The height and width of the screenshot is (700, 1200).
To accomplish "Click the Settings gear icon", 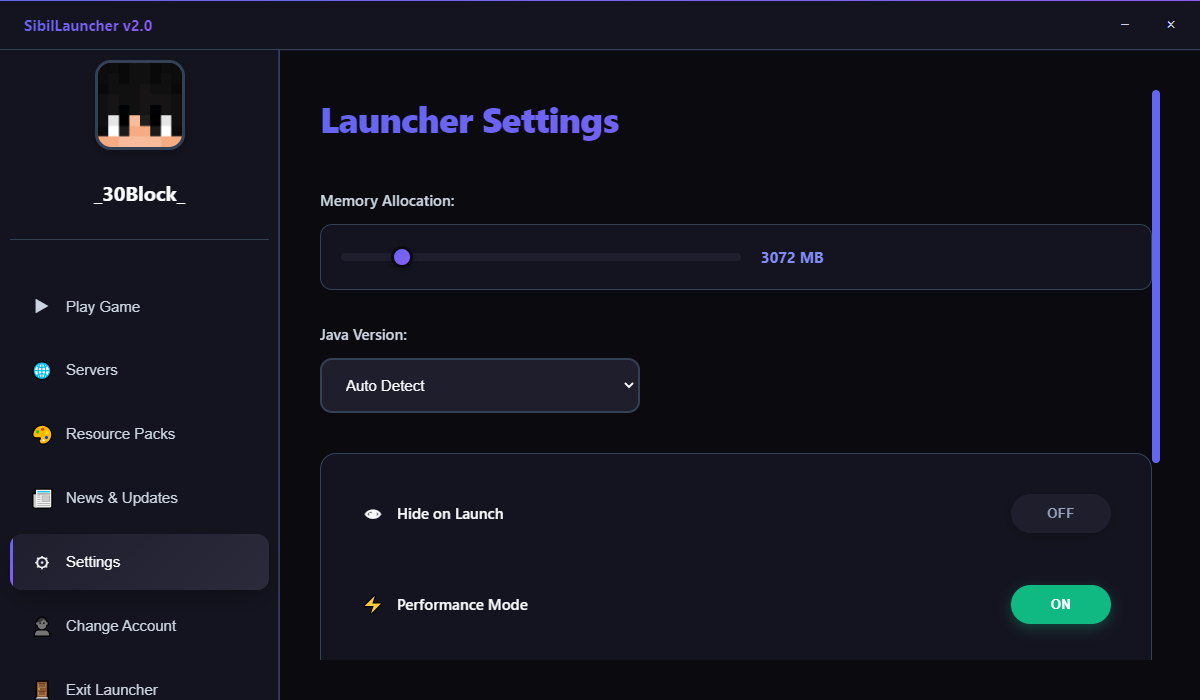I will coord(42,562).
